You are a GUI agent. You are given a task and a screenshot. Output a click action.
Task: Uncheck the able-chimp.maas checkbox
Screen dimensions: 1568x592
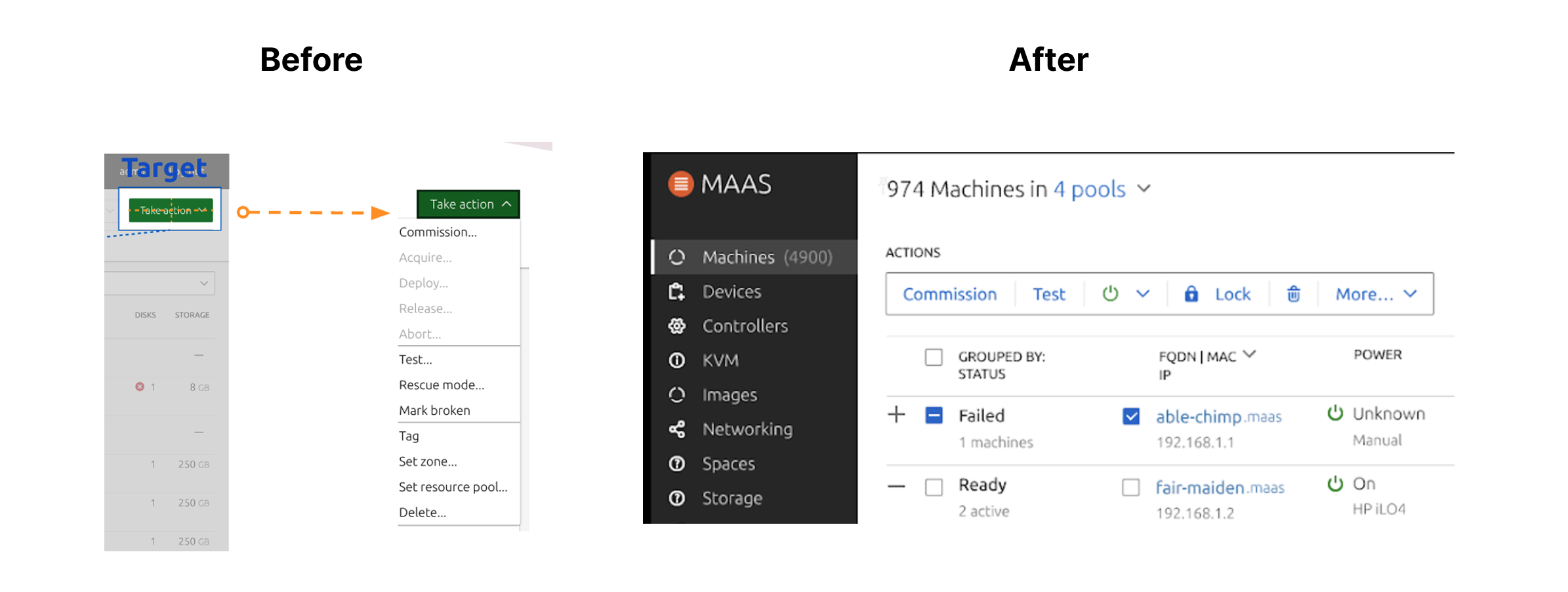click(x=1131, y=416)
